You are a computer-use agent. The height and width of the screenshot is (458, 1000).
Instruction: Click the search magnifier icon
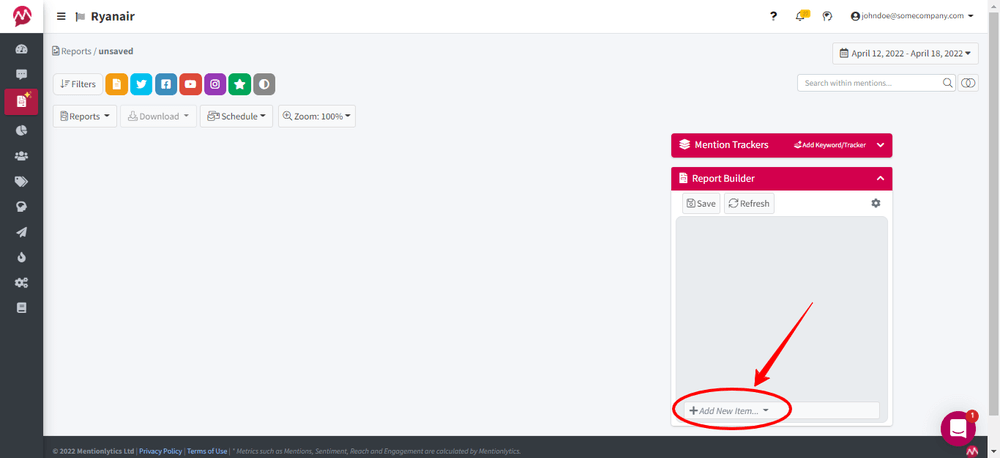948,83
